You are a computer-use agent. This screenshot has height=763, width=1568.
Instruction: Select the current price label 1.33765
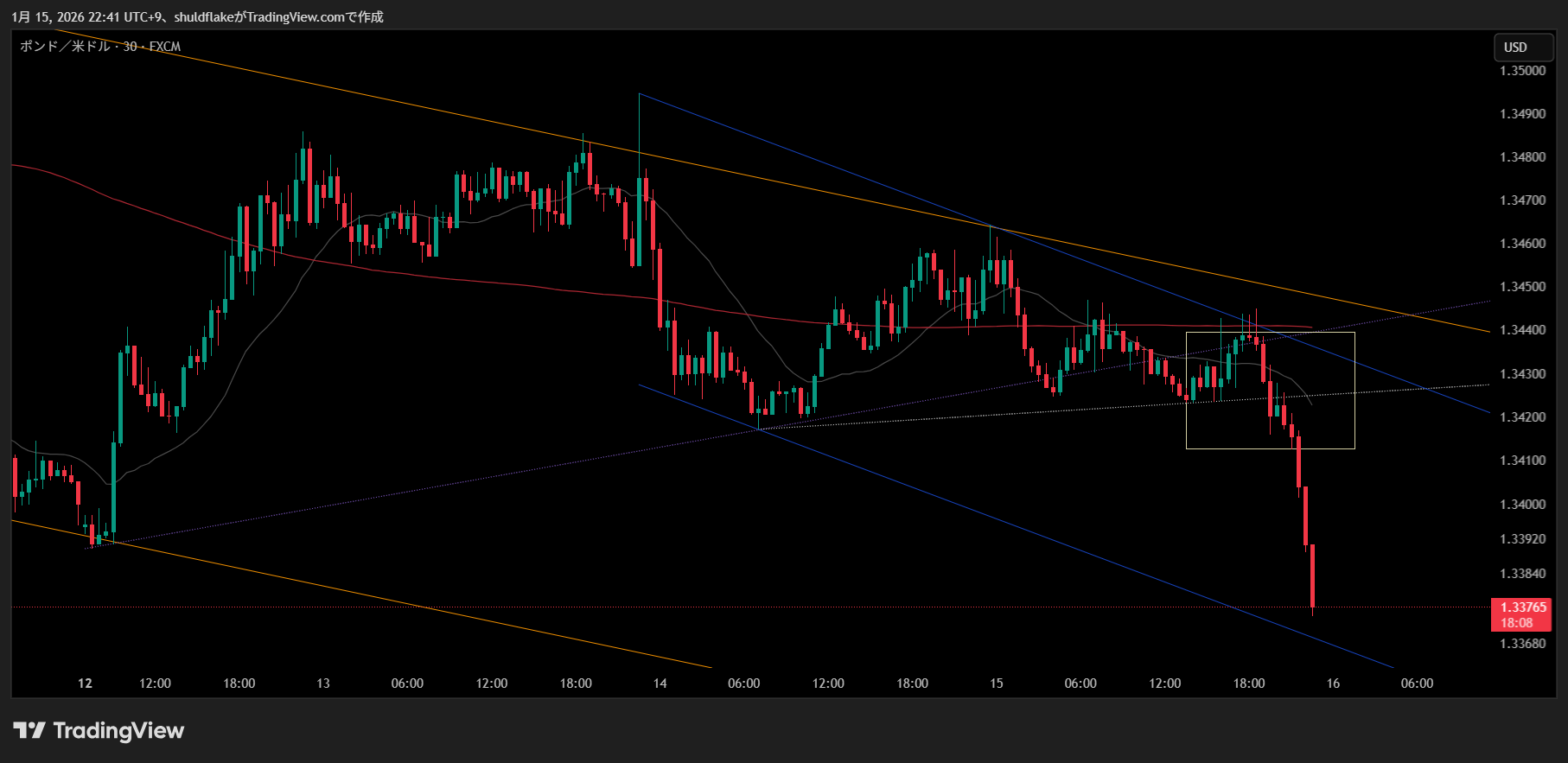[x=1523, y=607]
